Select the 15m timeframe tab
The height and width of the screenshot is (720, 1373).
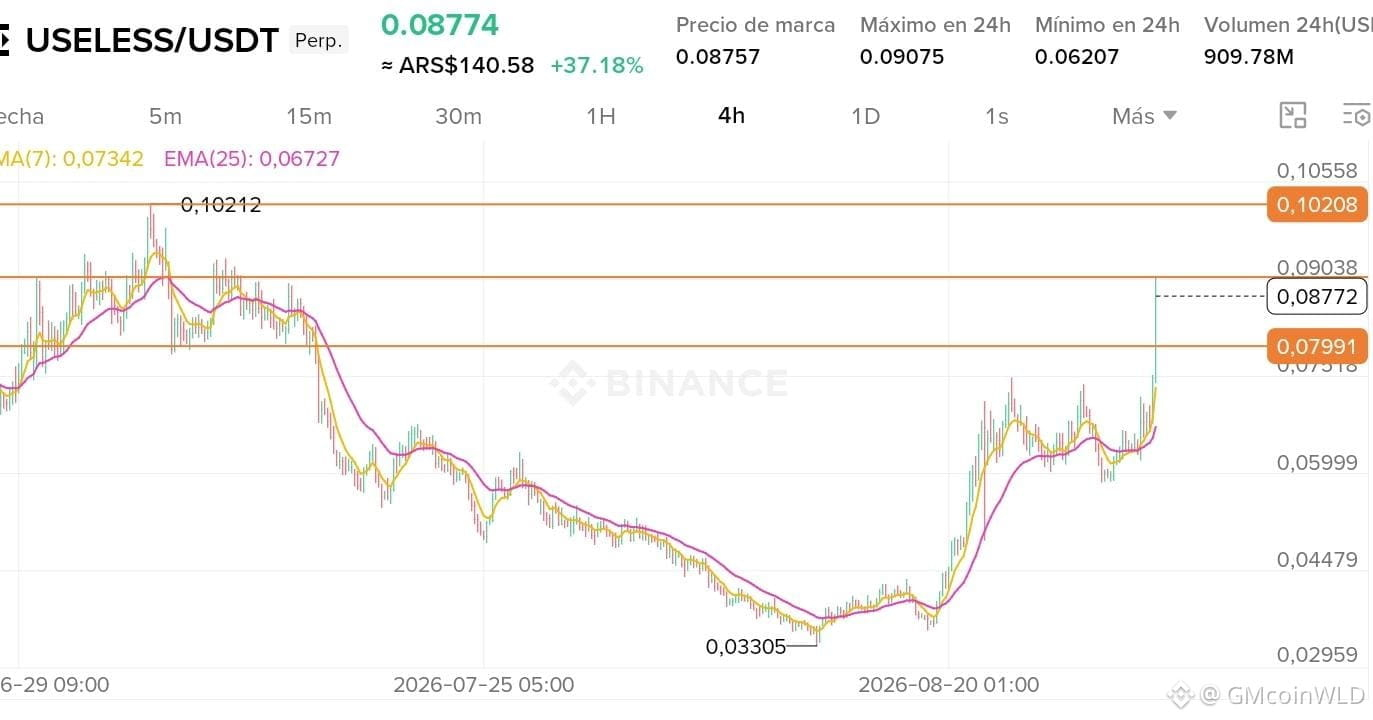(x=309, y=116)
